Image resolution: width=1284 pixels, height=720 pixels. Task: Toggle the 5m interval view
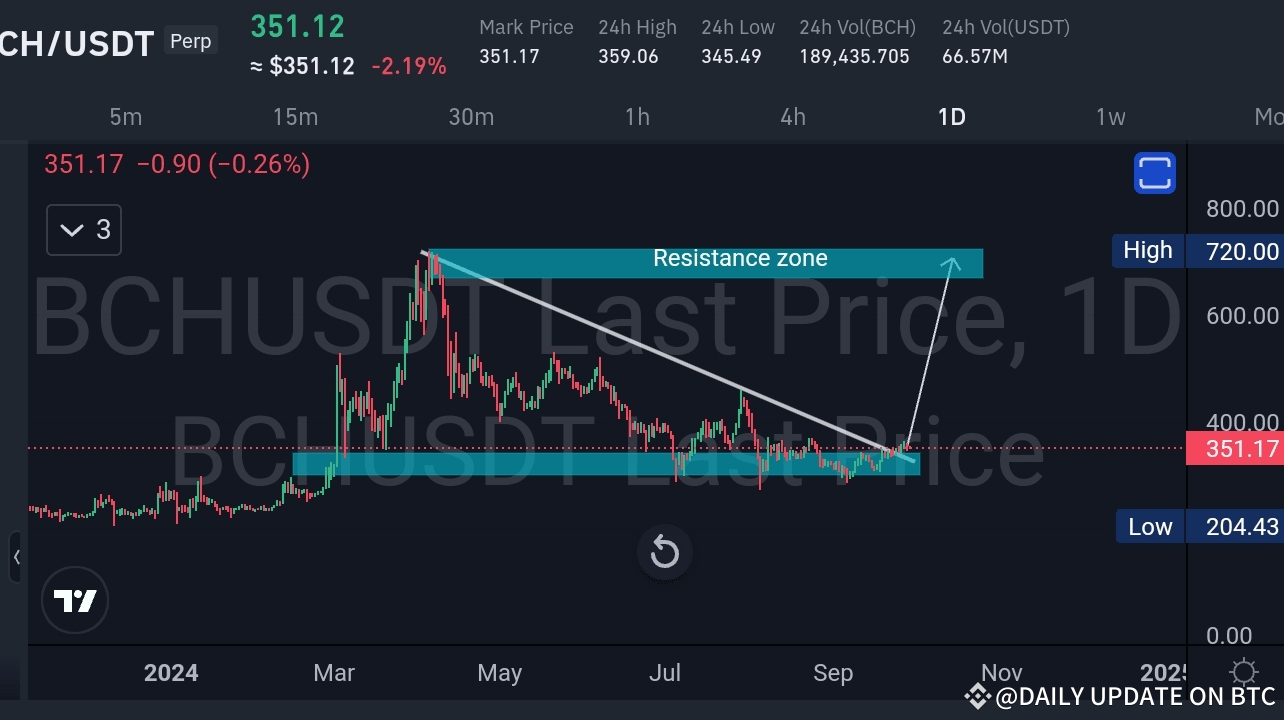click(x=125, y=117)
